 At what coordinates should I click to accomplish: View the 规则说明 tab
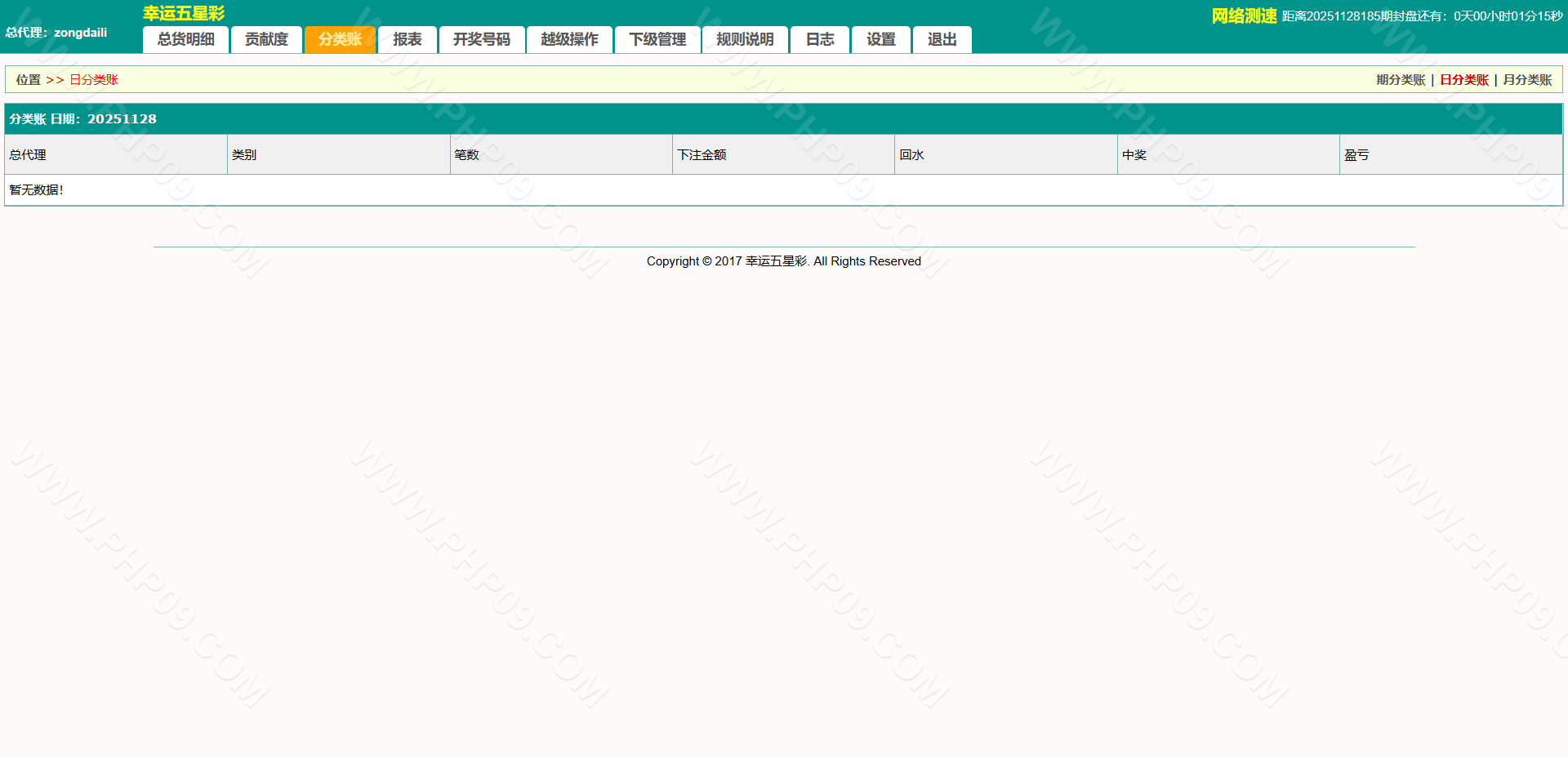tap(745, 39)
